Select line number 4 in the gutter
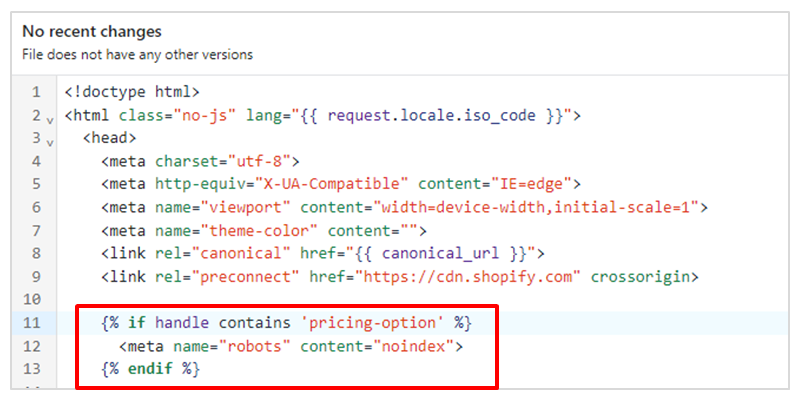Viewport: 796px width, 400px height. pos(36,161)
